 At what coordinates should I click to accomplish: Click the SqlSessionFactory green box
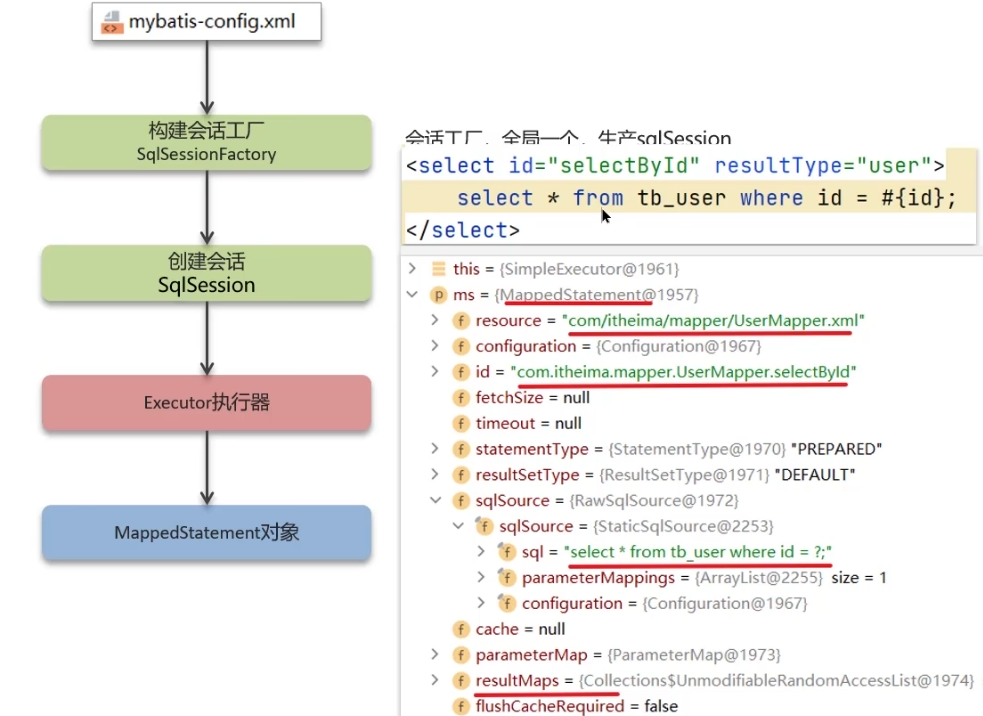pos(206,142)
